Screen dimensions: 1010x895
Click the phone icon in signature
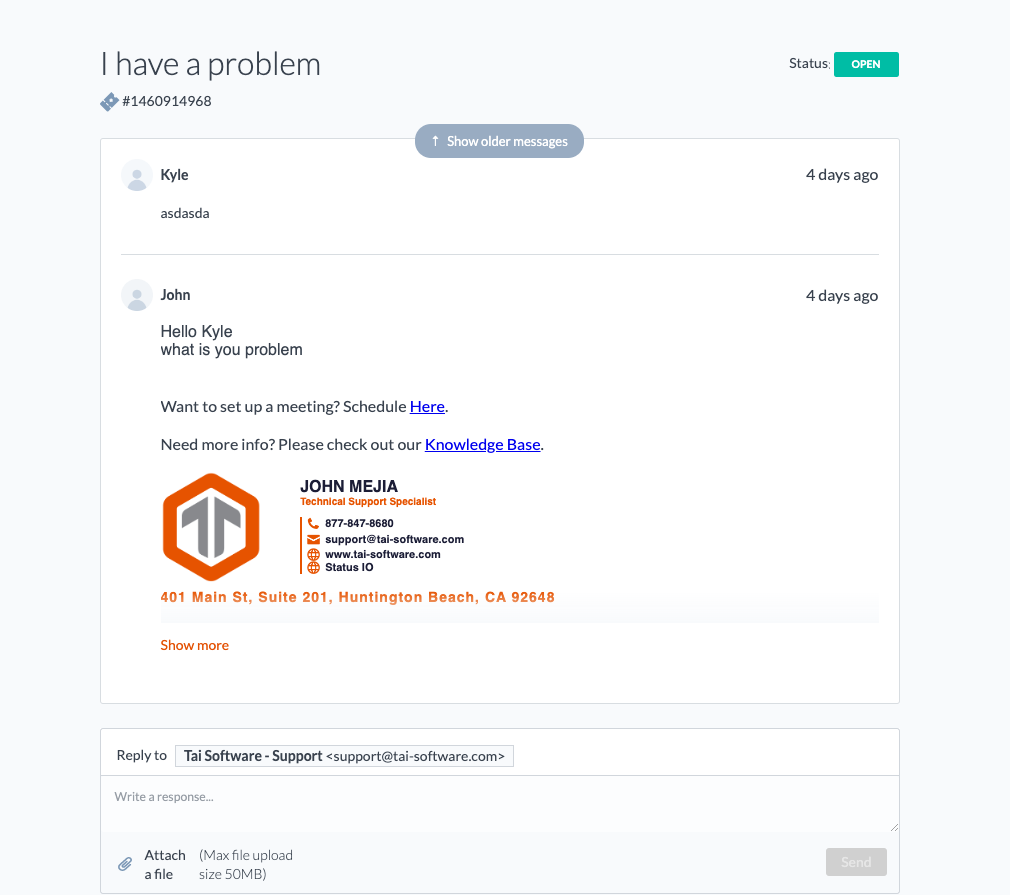pyautogui.click(x=313, y=523)
